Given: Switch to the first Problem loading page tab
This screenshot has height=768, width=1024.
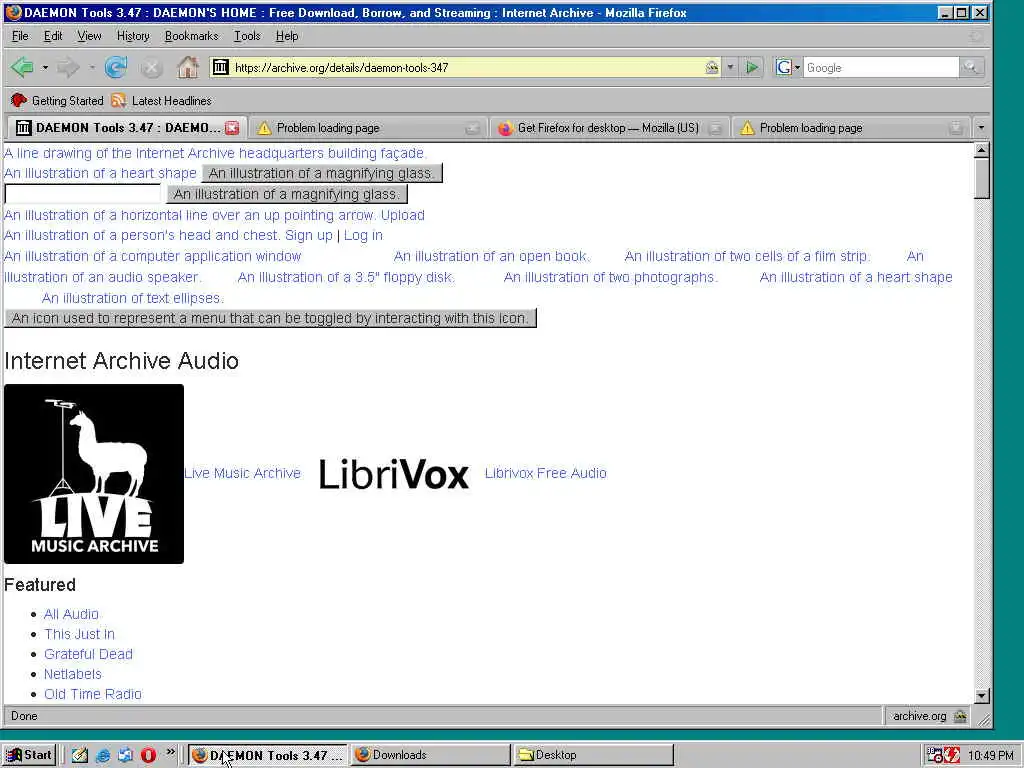Looking at the screenshot, I should point(369,128).
